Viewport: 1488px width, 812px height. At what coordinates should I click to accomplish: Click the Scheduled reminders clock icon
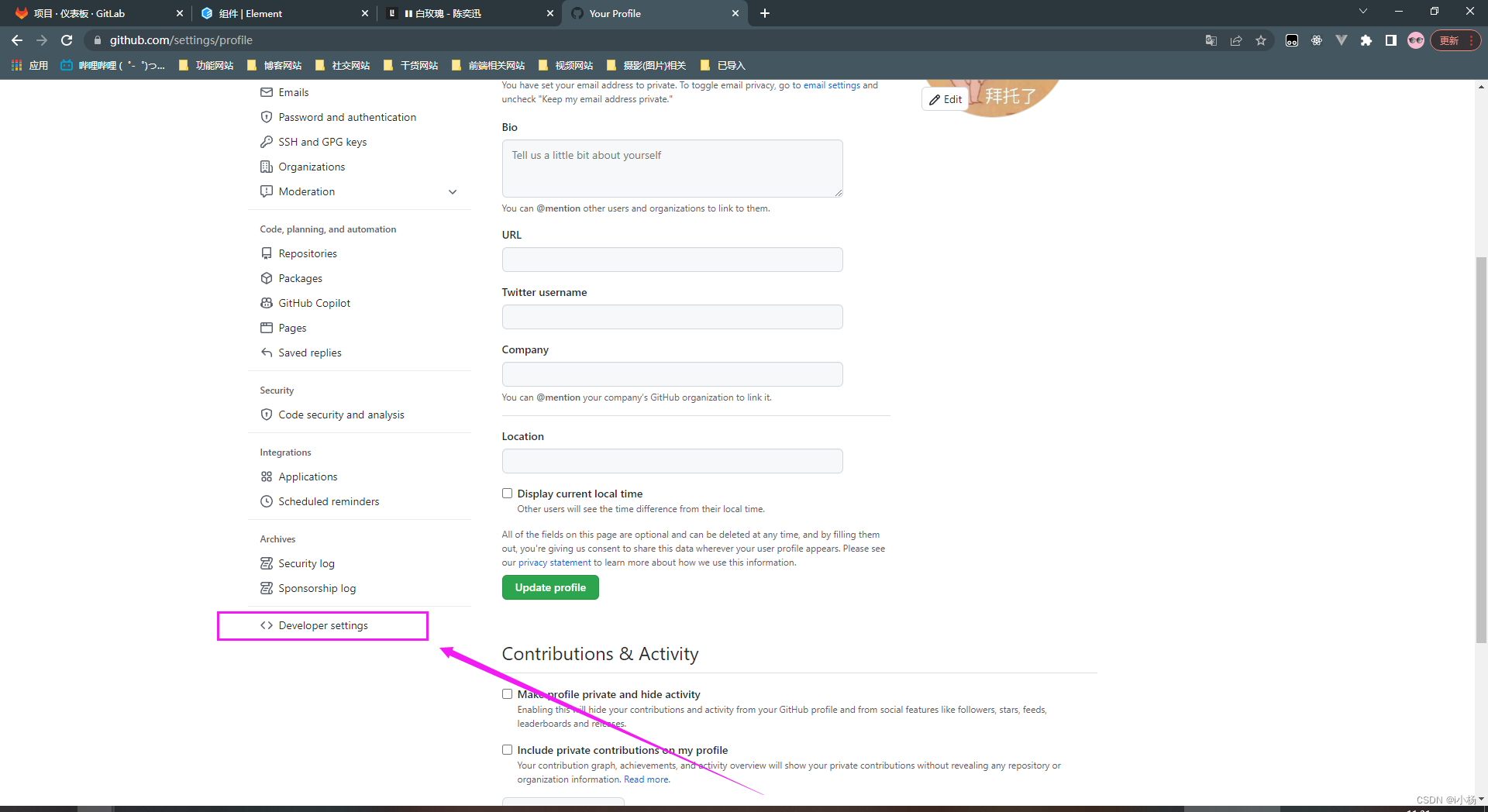tap(267, 501)
